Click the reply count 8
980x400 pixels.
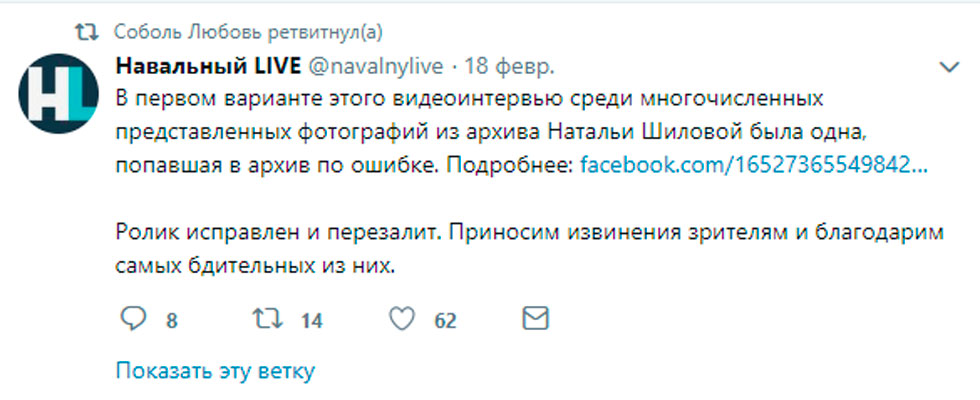pyautogui.click(x=172, y=321)
